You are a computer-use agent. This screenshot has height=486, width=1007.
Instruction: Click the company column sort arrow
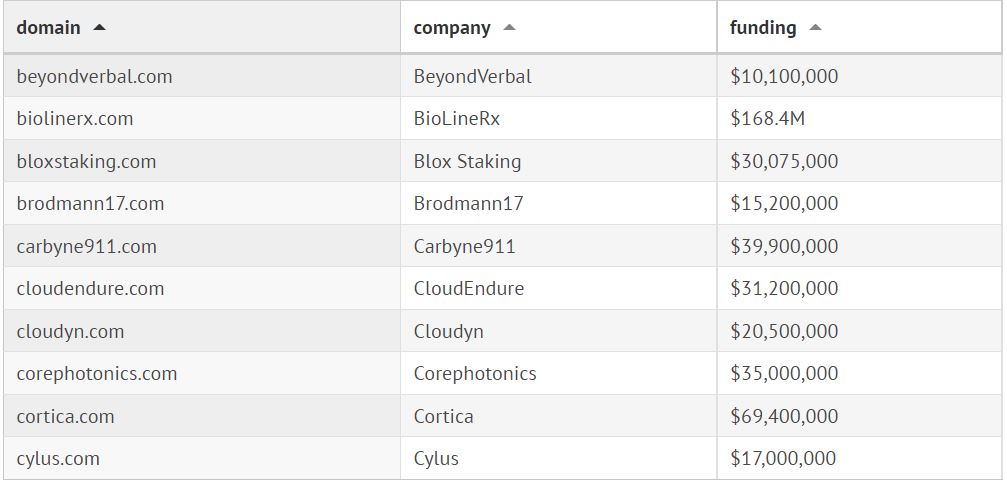pos(509,28)
